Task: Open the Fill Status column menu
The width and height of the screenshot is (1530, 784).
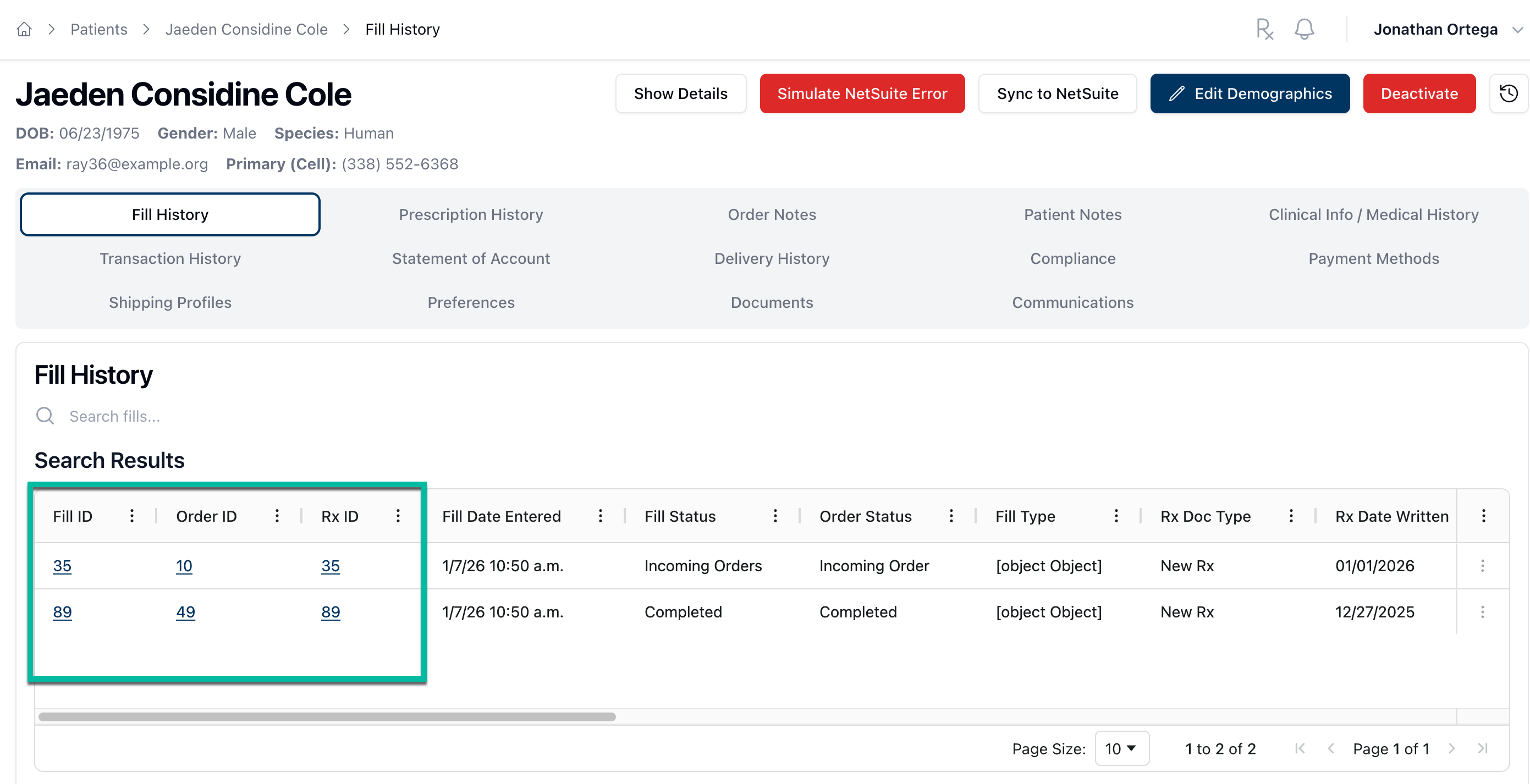Action: tap(775, 516)
